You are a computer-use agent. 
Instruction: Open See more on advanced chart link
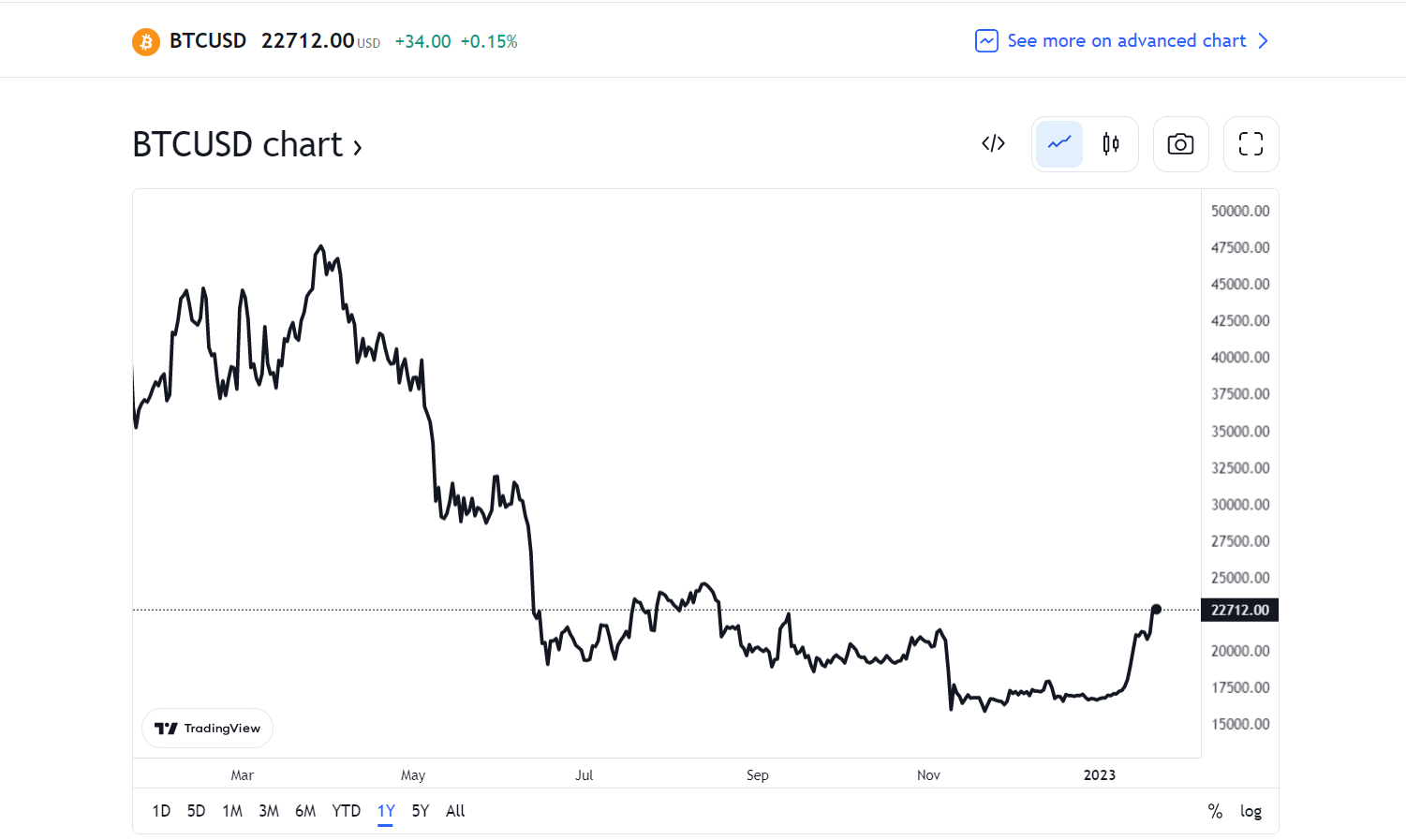pyautogui.click(x=1126, y=41)
